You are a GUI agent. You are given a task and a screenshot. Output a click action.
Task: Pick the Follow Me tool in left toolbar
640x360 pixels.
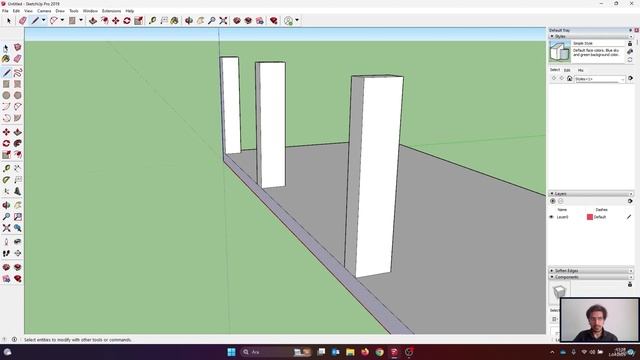(x=18, y=144)
